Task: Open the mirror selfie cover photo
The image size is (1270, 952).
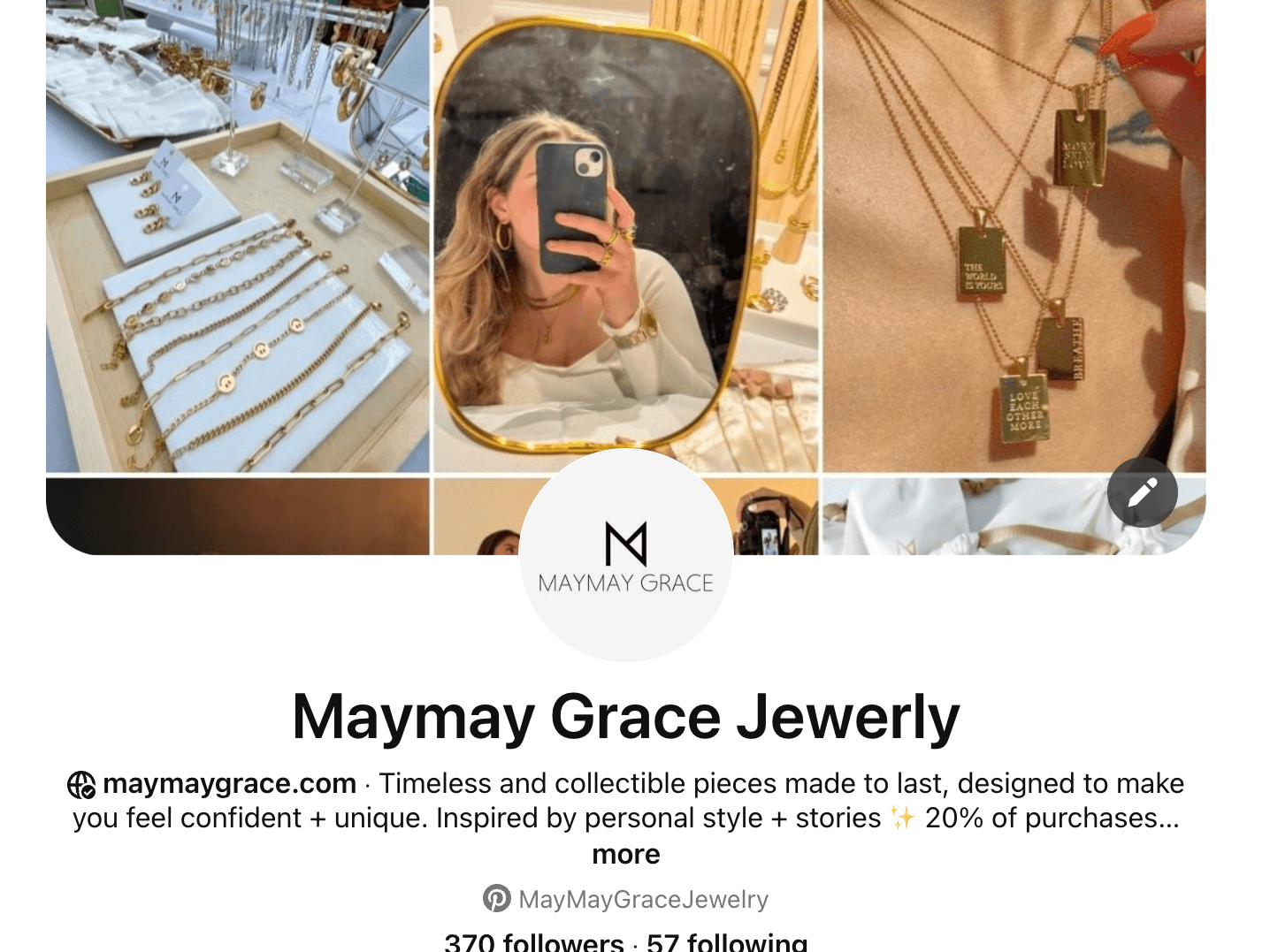Action: pos(626,236)
